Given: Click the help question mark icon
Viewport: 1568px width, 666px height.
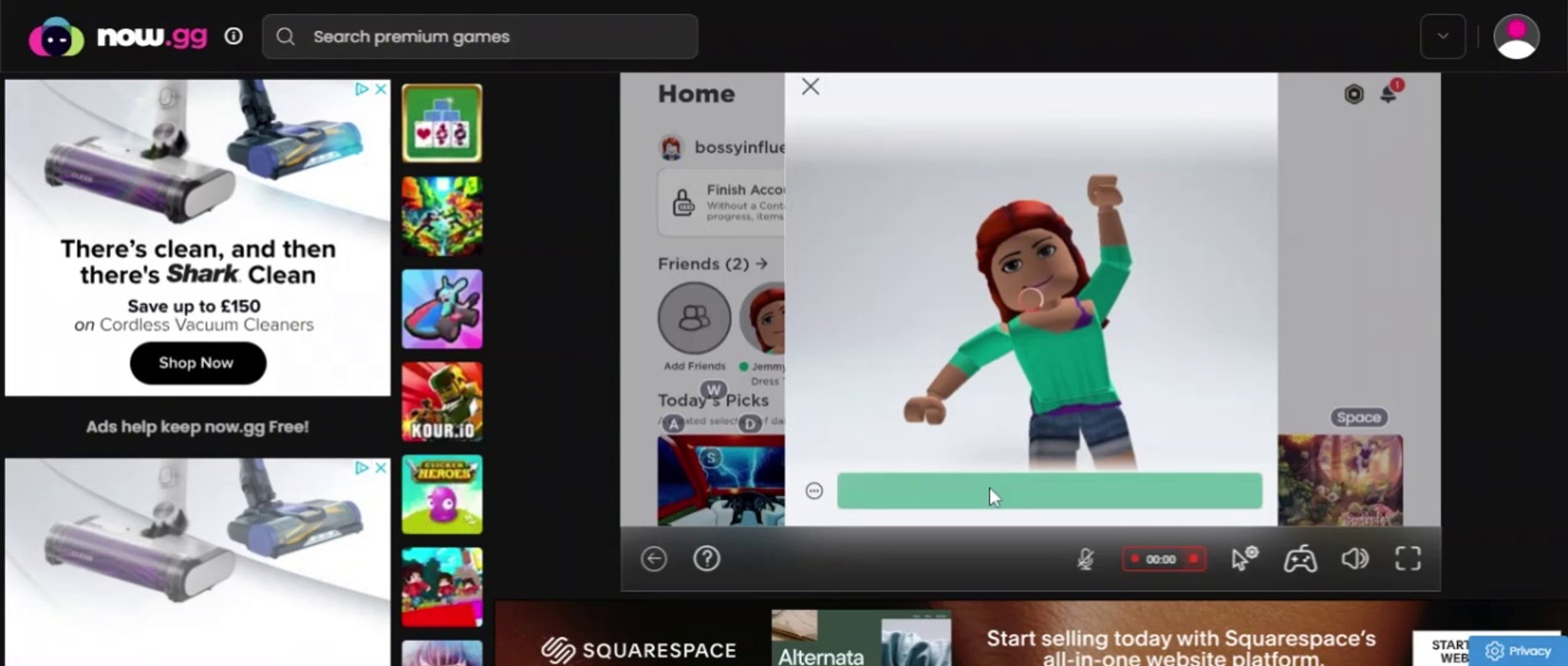Looking at the screenshot, I should tap(707, 559).
